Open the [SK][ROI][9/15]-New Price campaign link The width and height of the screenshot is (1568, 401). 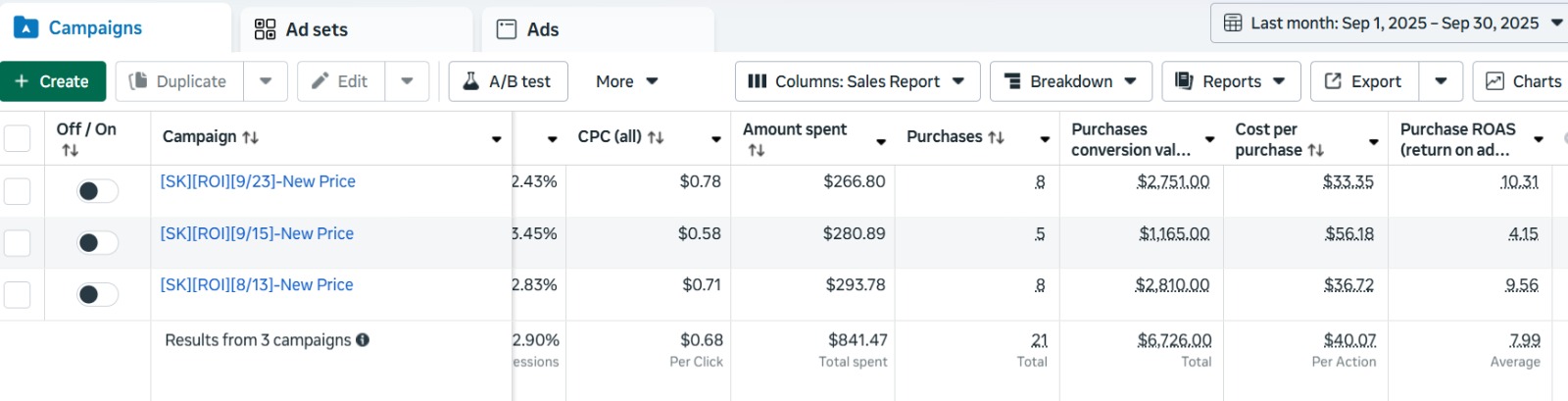pyautogui.click(x=257, y=233)
